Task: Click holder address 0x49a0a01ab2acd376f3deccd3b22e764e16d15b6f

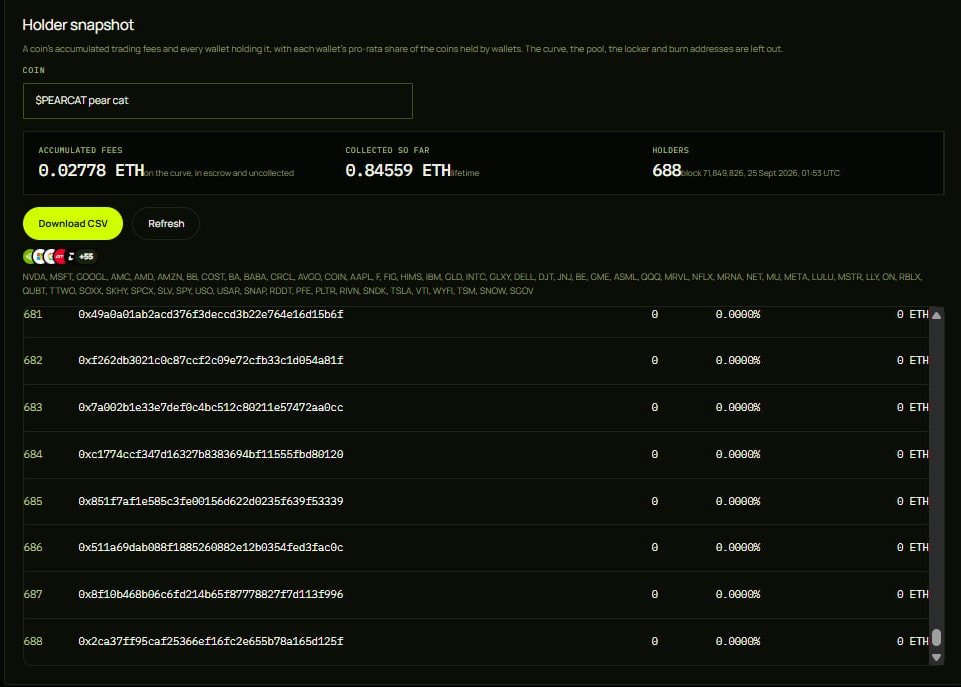Action: point(211,314)
